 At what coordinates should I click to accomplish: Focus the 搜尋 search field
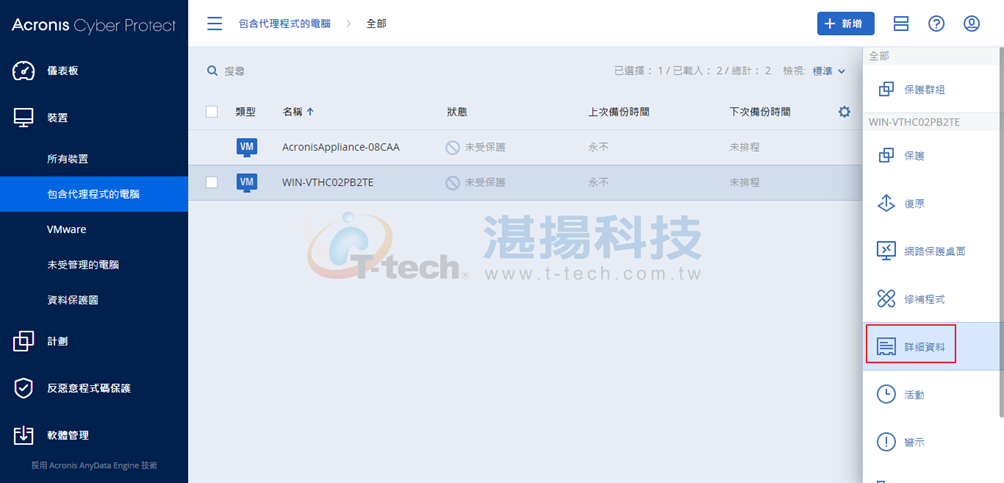coord(234,71)
